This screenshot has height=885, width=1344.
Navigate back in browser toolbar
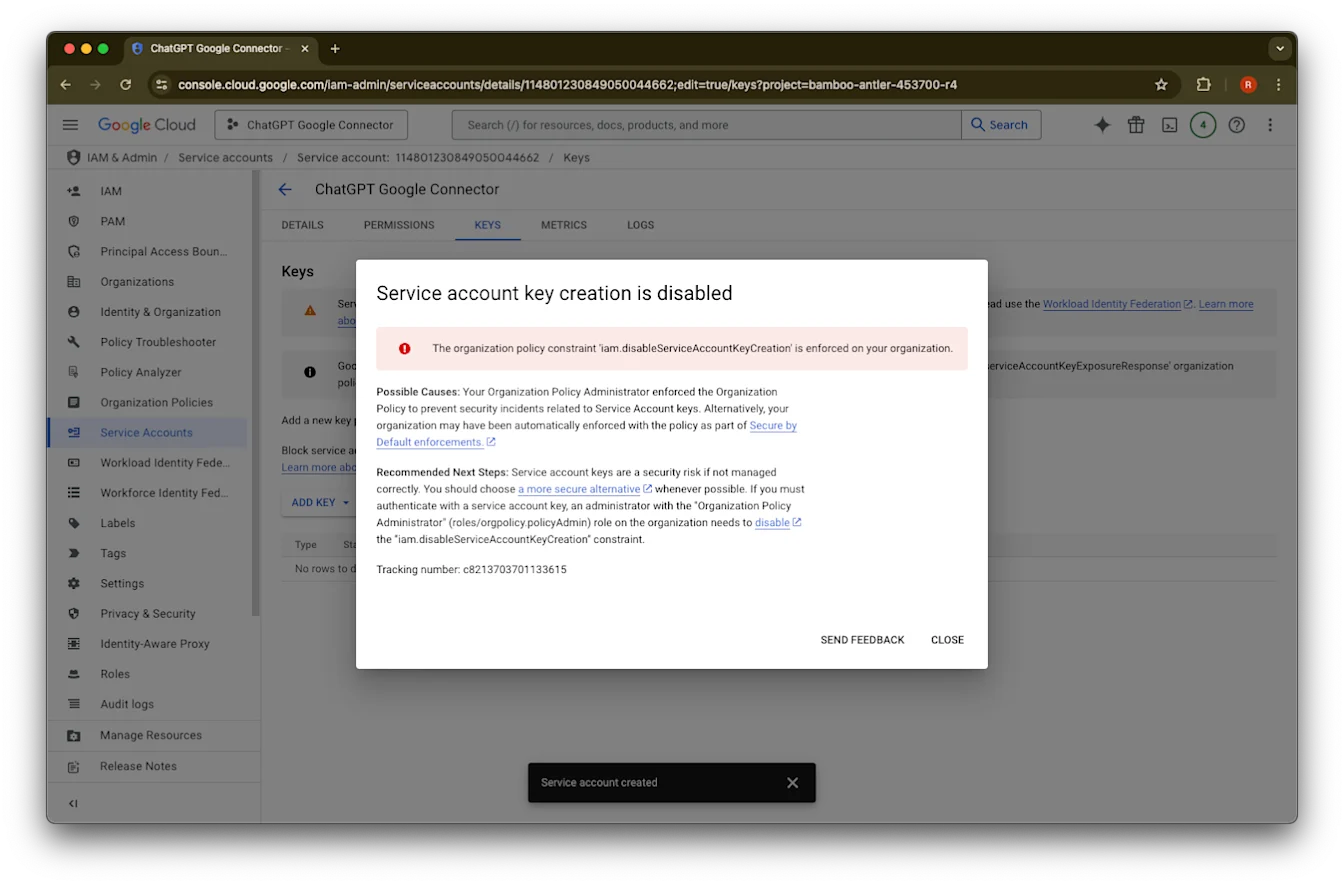(x=66, y=85)
